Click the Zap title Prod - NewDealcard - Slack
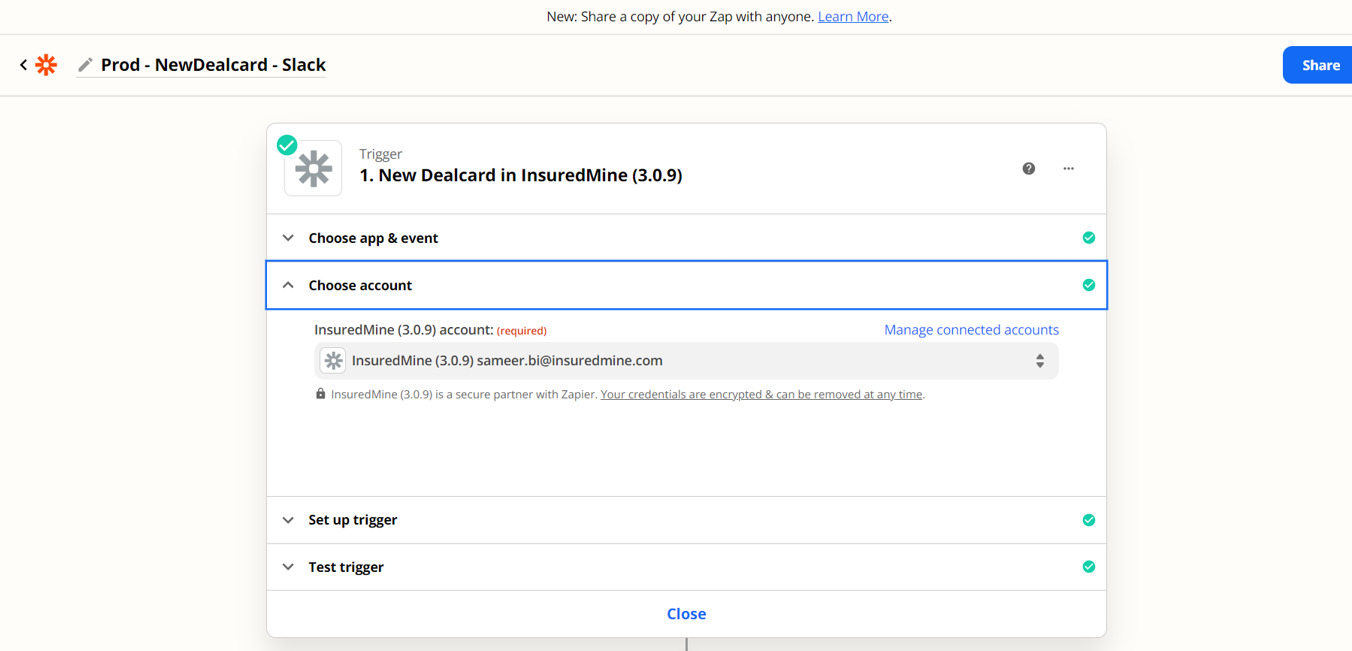The height and width of the screenshot is (651, 1352). click(213, 65)
